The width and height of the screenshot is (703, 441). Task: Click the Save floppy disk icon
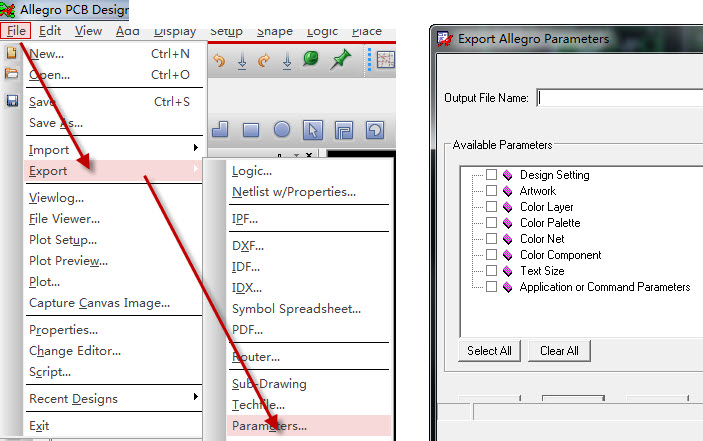tap(12, 101)
